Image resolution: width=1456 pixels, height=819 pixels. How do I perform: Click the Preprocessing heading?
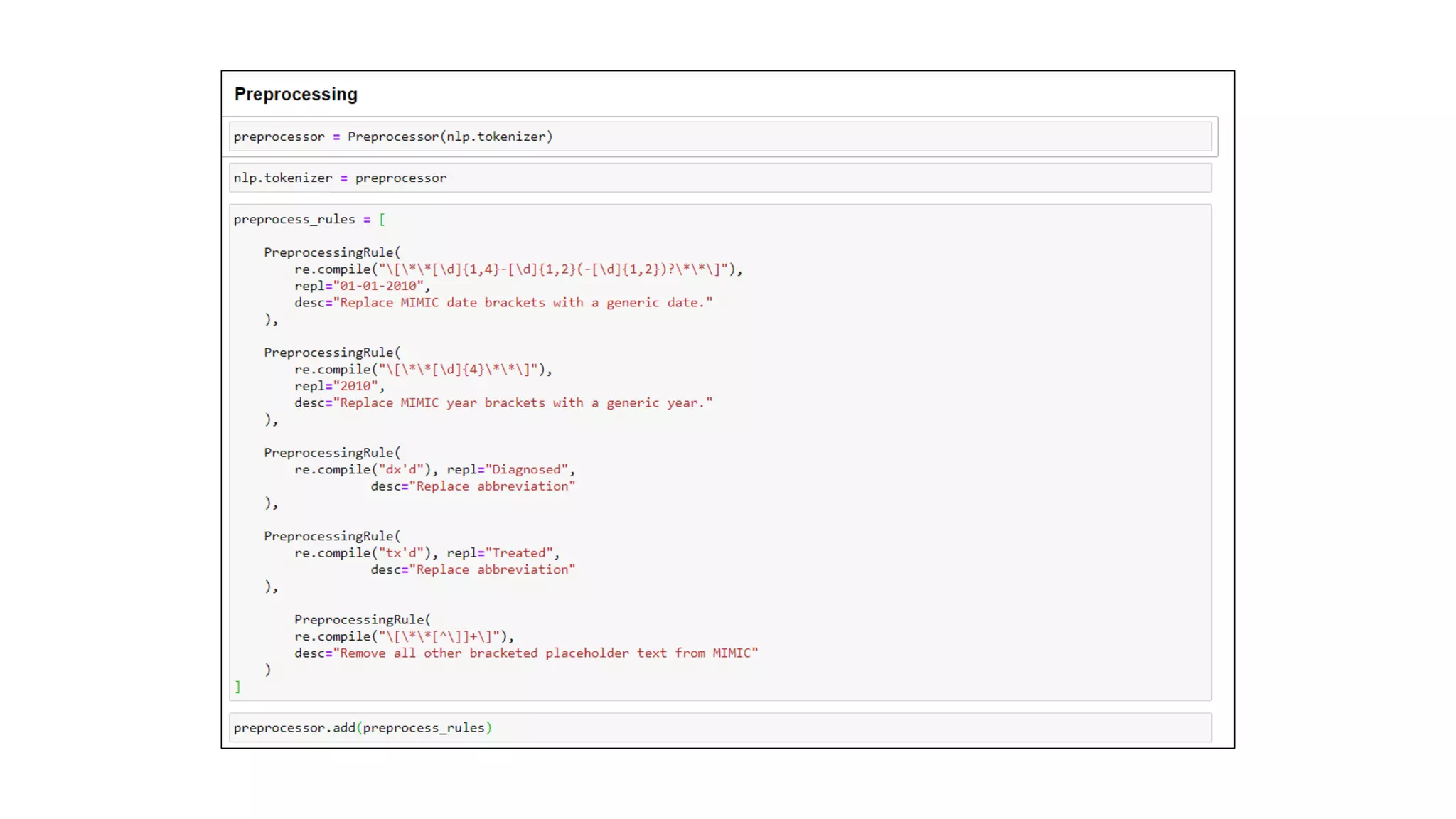296,95
